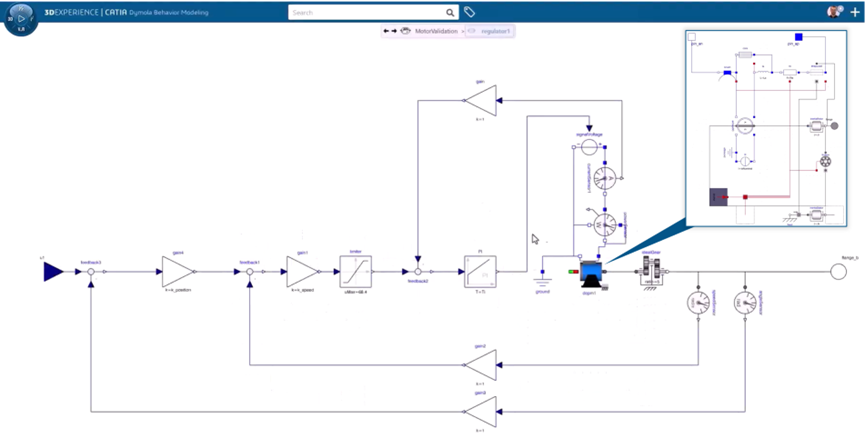Click the tag icon beside search
865x438 pixels.
[470, 12]
